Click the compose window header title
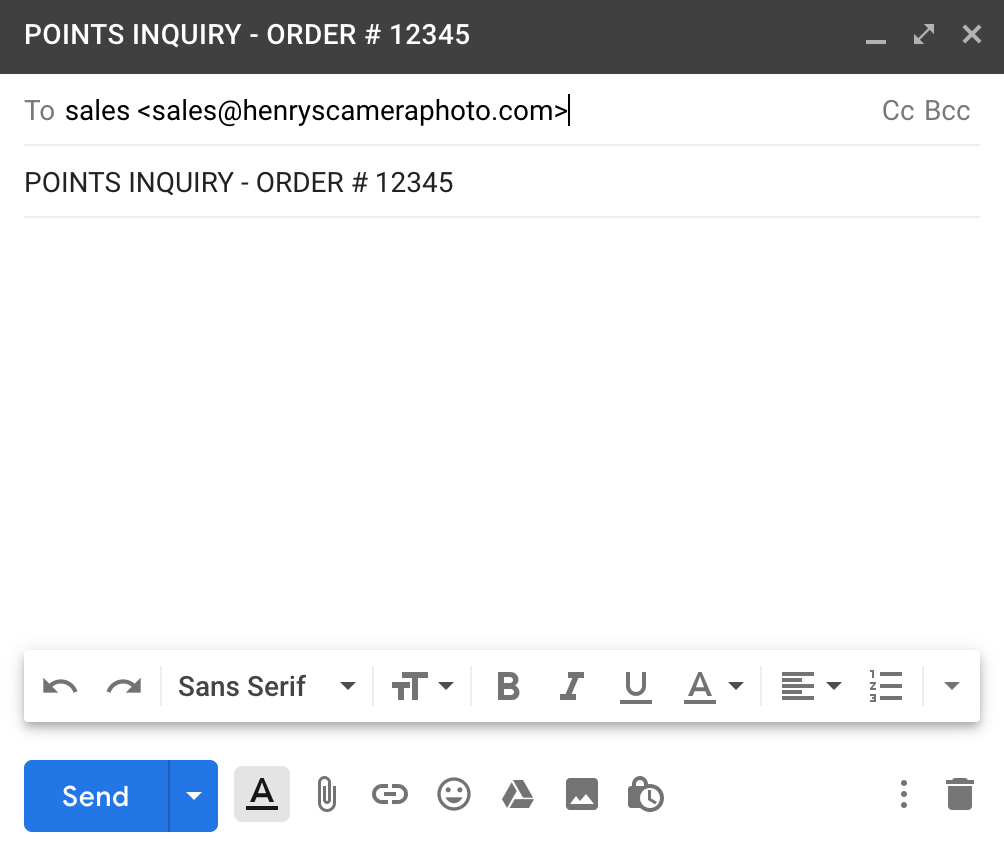Screen dimensions: 1004x854 point(247,35)
